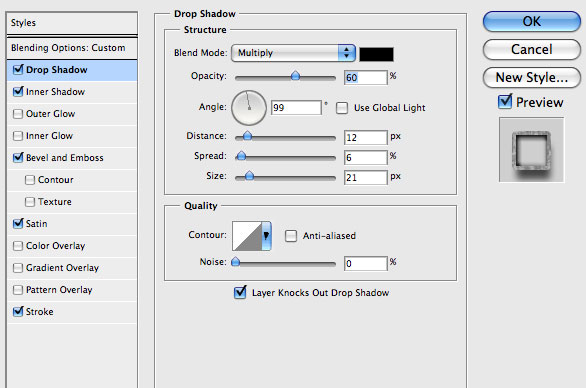Select the Drop Shadow row label
This screenshot has width=586, height=388.
[57, 70]
